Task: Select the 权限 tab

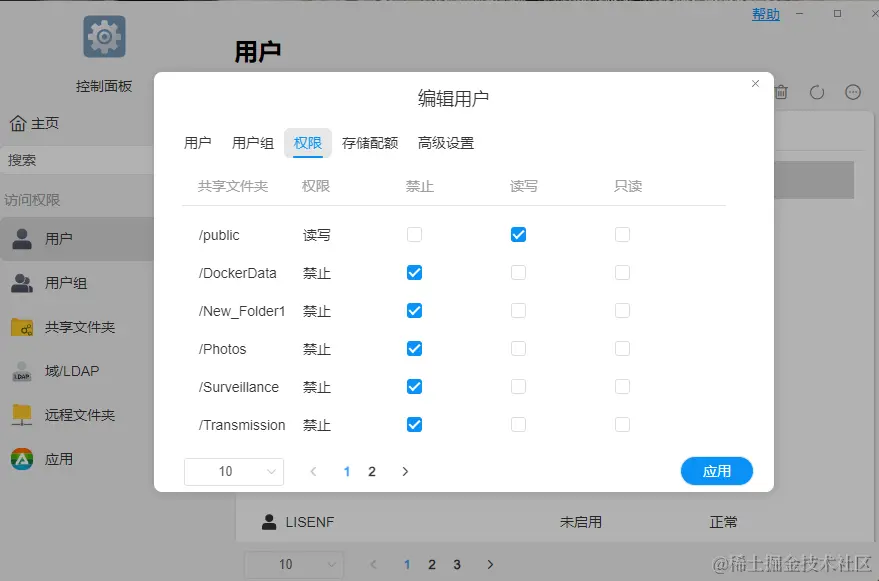Action: pos(308,143)
